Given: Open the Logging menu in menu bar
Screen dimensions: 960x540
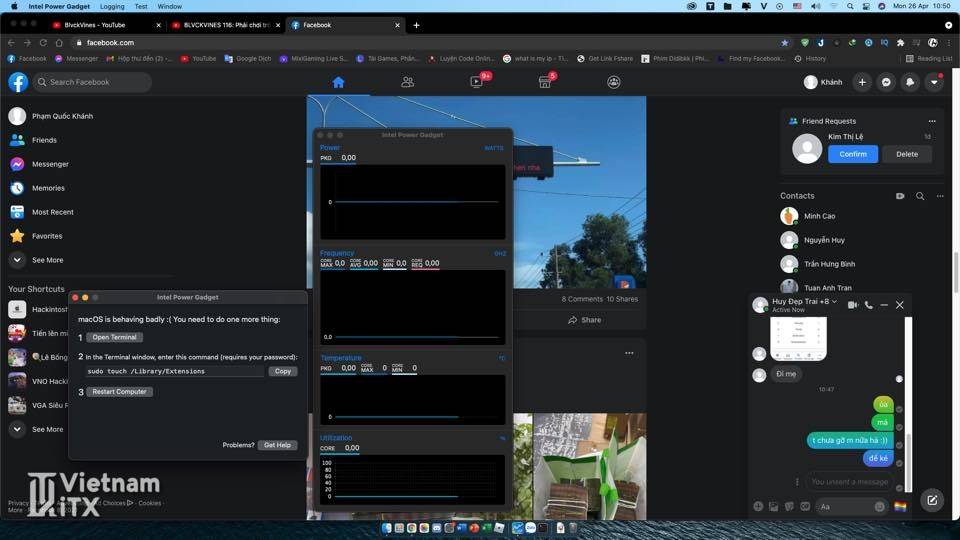Looking at the screenshot, I should coord(112,6).
